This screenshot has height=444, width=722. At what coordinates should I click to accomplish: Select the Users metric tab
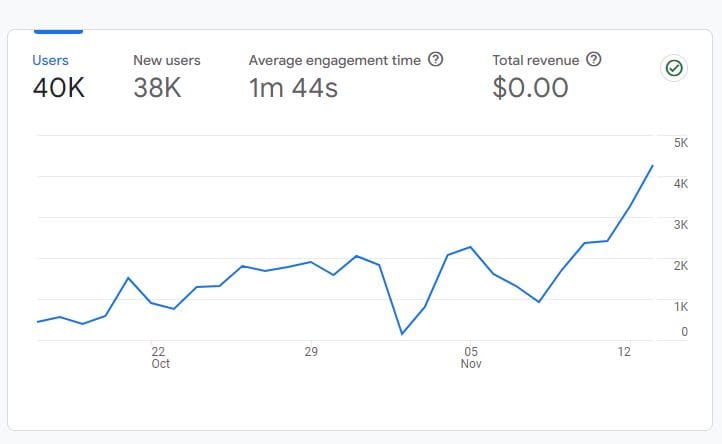click(x=51, y=61)
